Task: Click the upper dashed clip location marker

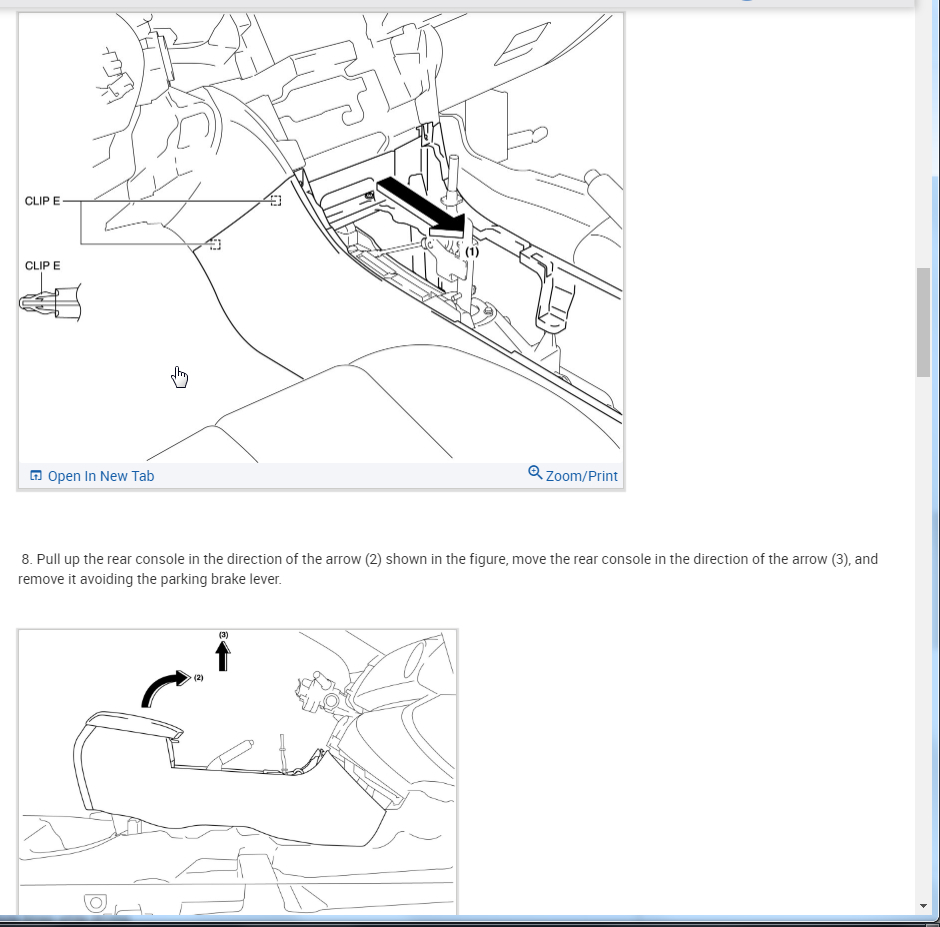Action: point(276,200)
